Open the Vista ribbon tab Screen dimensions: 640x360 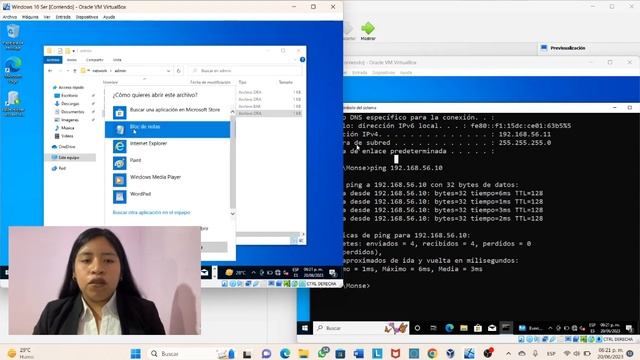point(117,60)
